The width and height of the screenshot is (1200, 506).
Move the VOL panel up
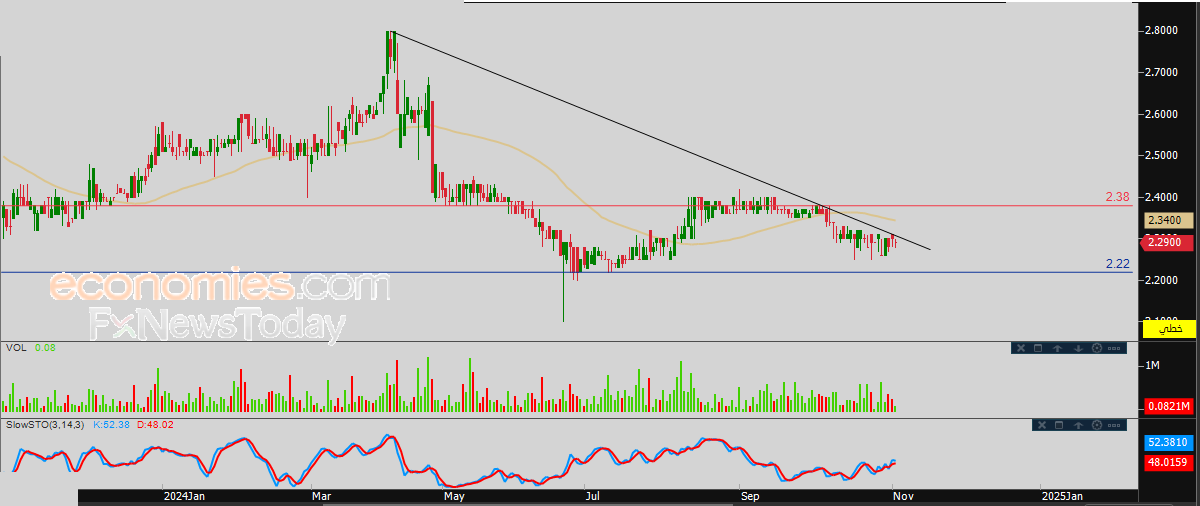pyautogui.click(x=1057, y=348)
